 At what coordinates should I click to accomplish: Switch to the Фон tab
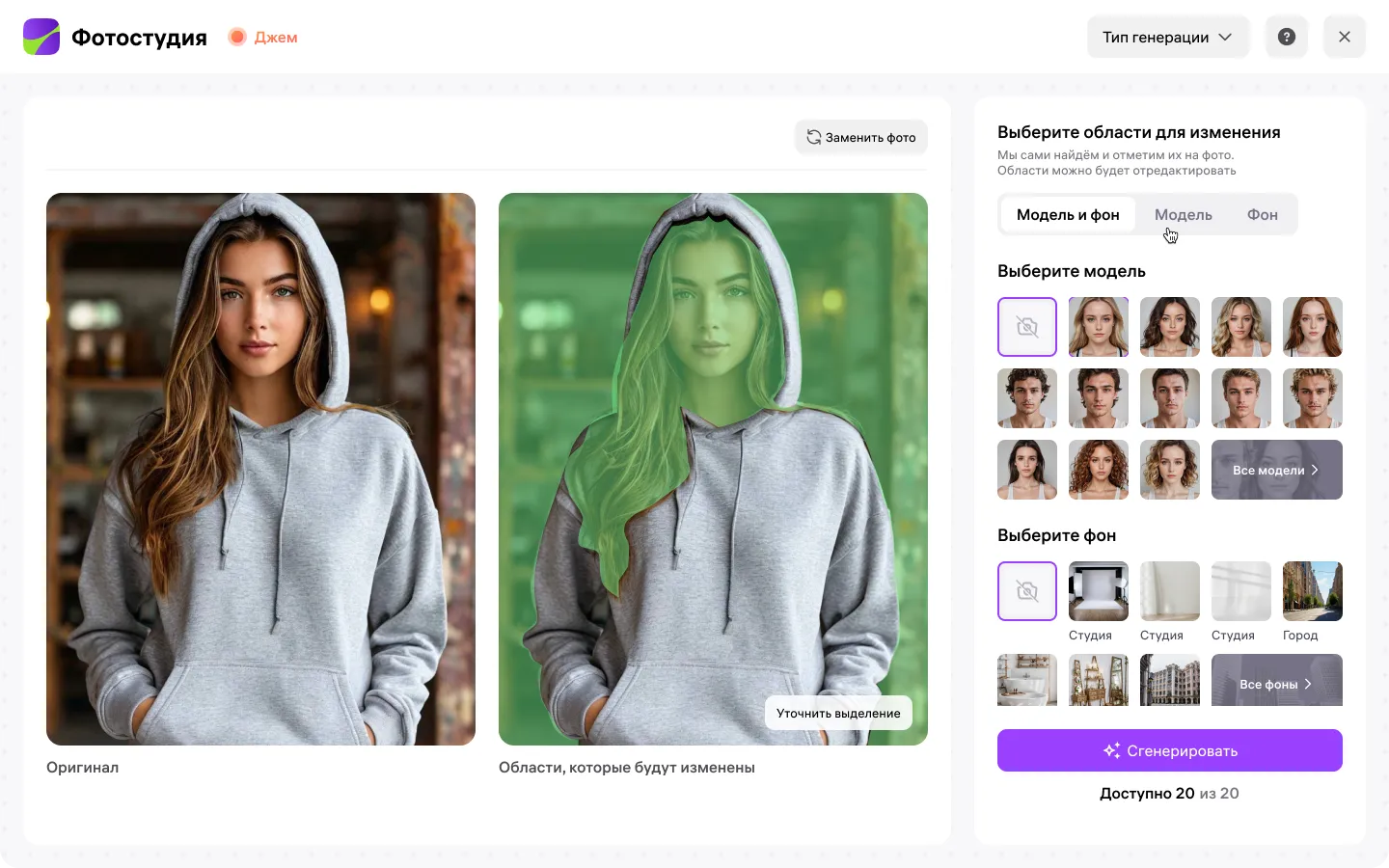1262,214
